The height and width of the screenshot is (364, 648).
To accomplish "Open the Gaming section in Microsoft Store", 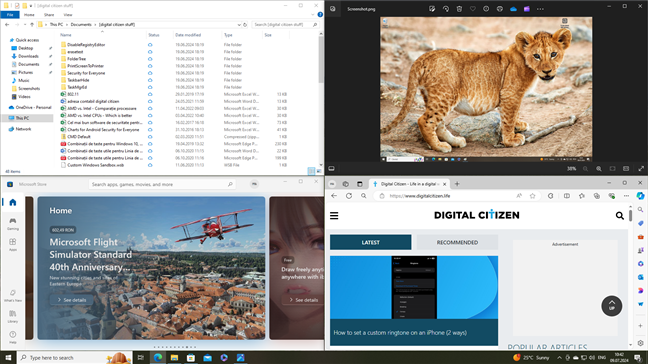I will tap(13, 224).
